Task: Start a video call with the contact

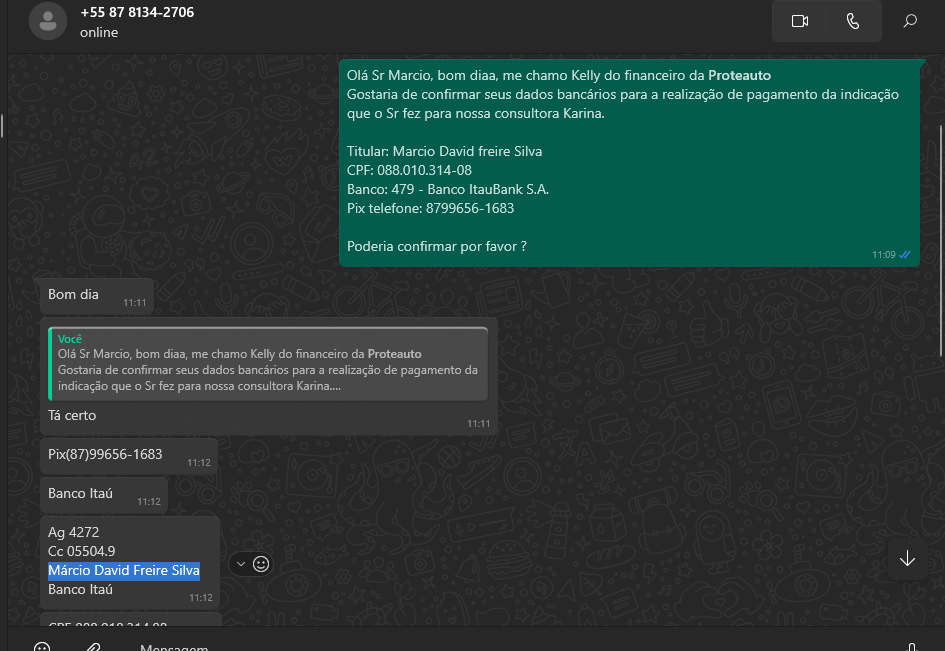Action: coord(799,21)
